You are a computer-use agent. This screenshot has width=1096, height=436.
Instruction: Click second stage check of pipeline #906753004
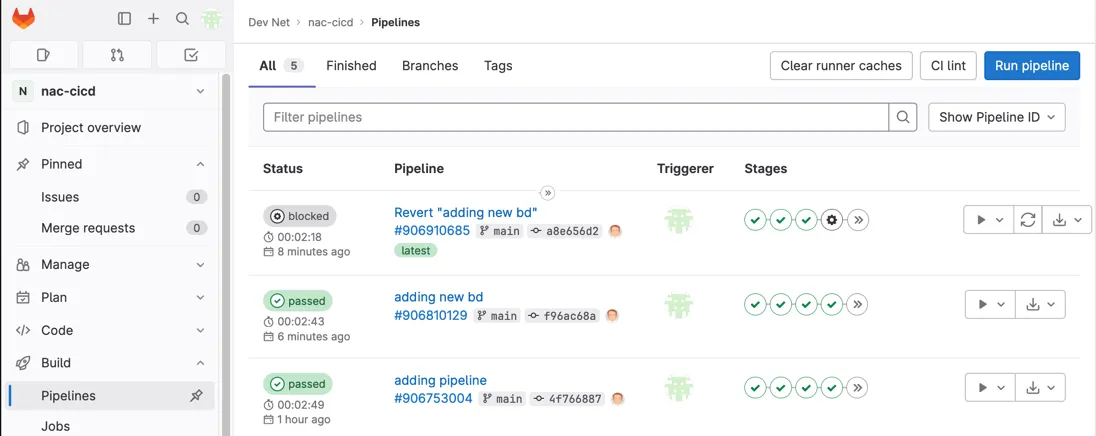781,387
